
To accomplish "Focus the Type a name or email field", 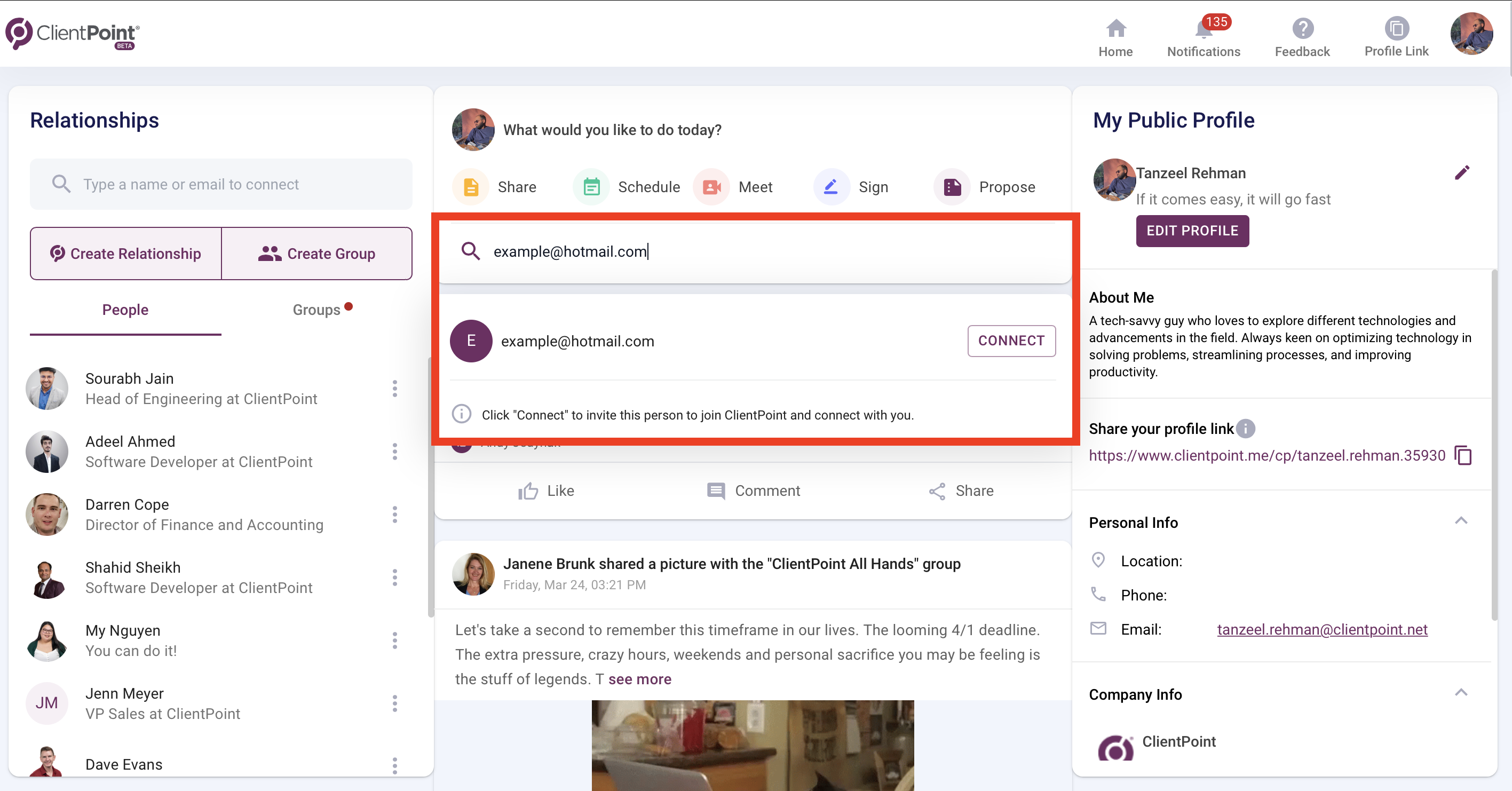I will point(221,184).
